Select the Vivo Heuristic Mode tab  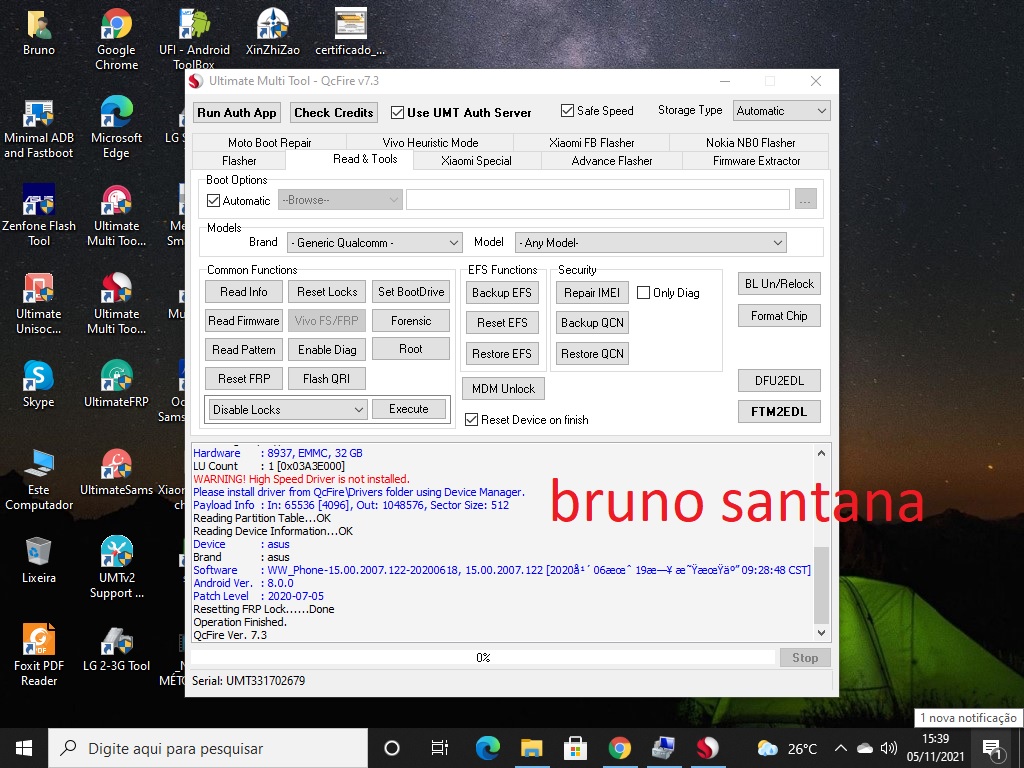pyautogui.click(x=430, y=142)
